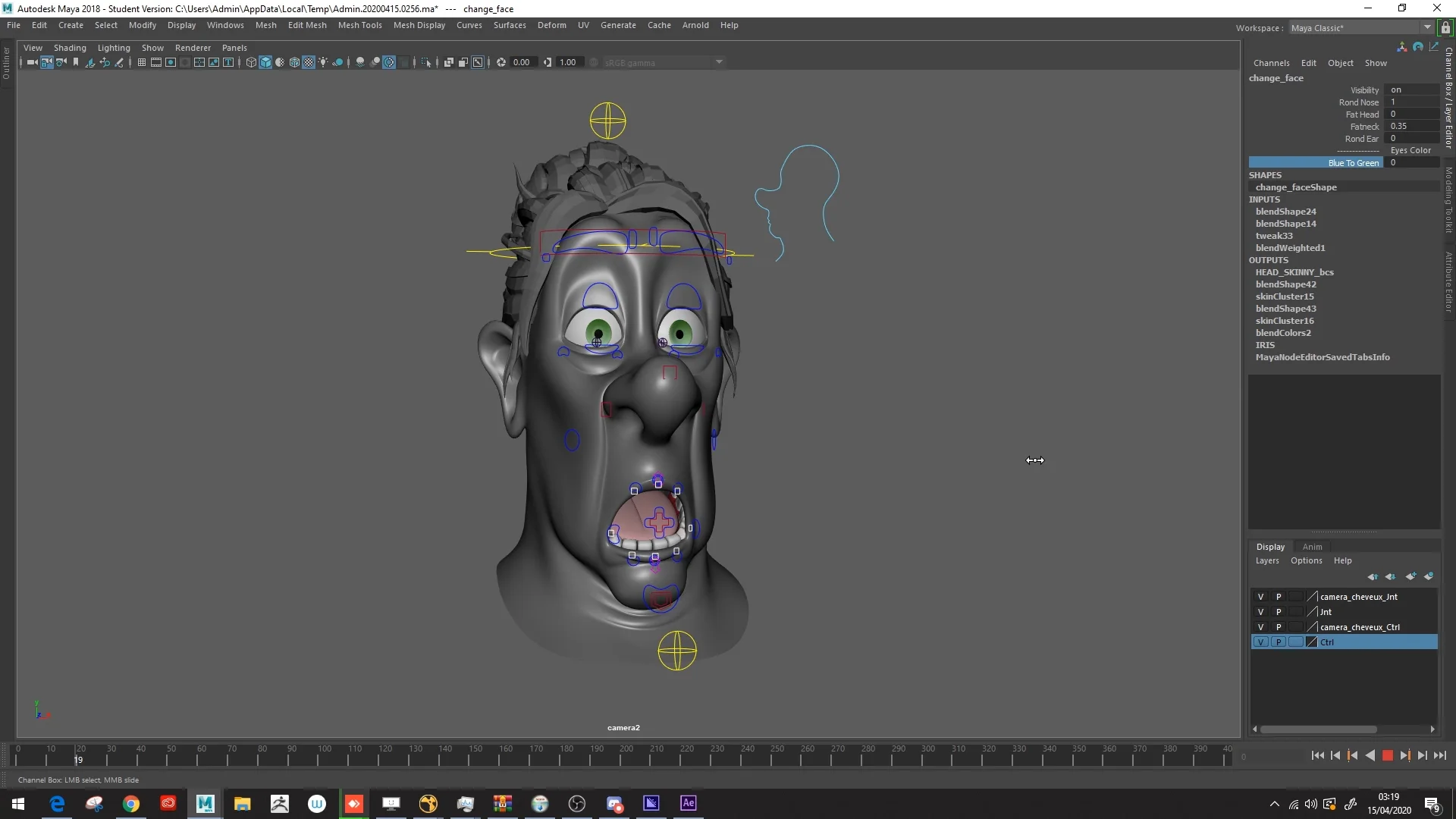Open the Channels menu in Channel Box
This screenshot has width=1456, height=819.
point(1271,63)
